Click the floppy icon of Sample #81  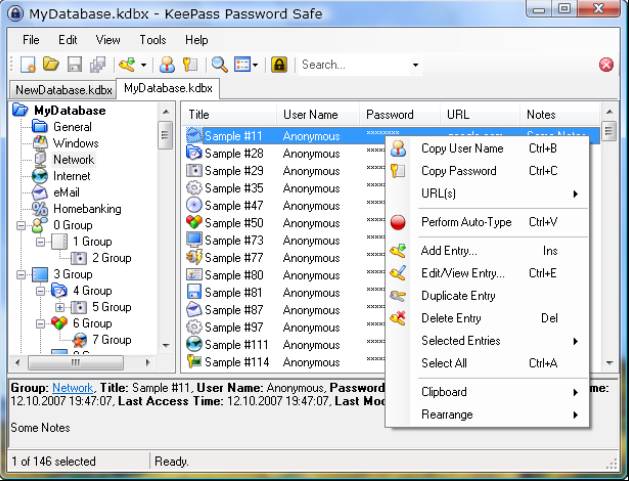[194, 292]
